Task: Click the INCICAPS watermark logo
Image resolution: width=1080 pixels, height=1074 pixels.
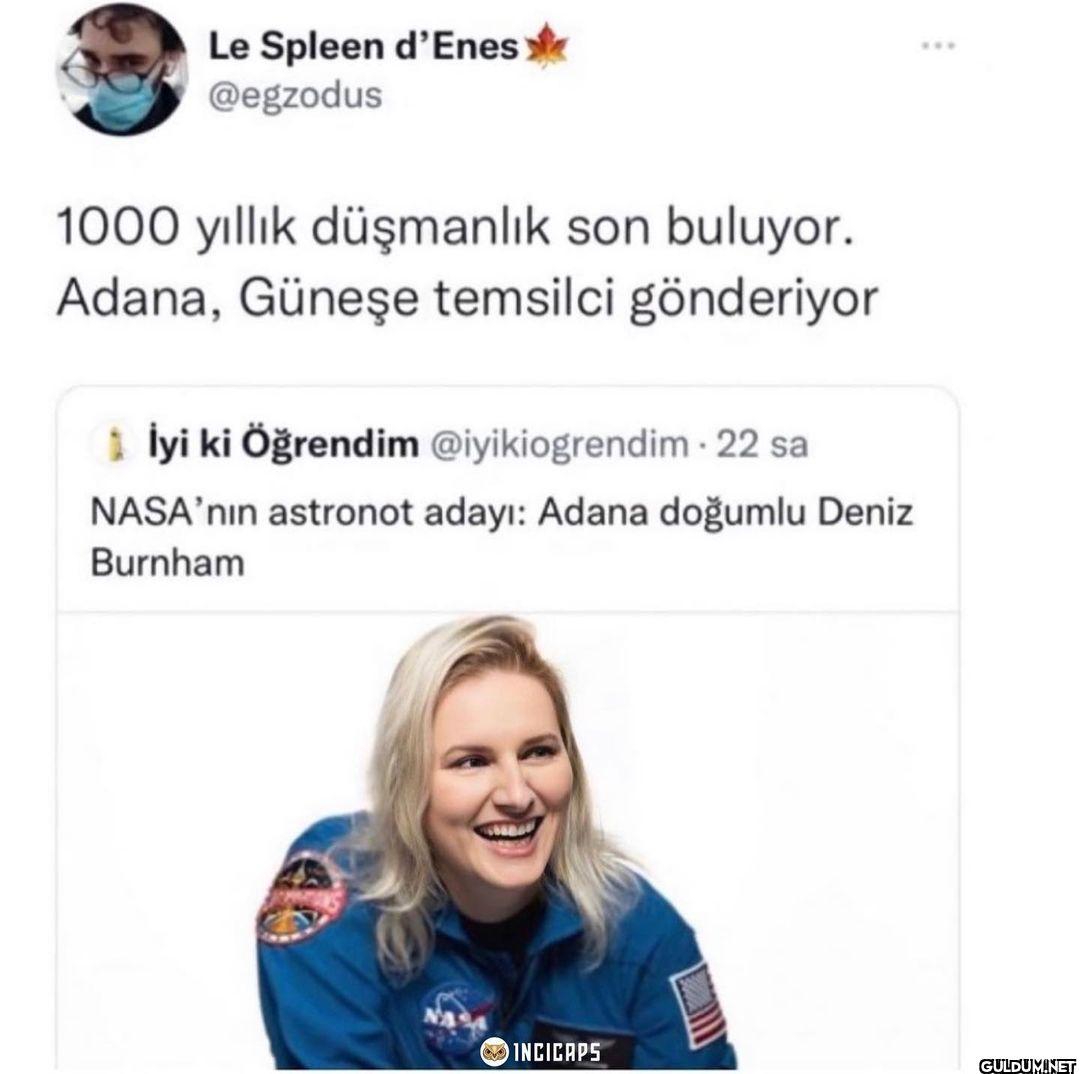Action: tap(540, 1052)
